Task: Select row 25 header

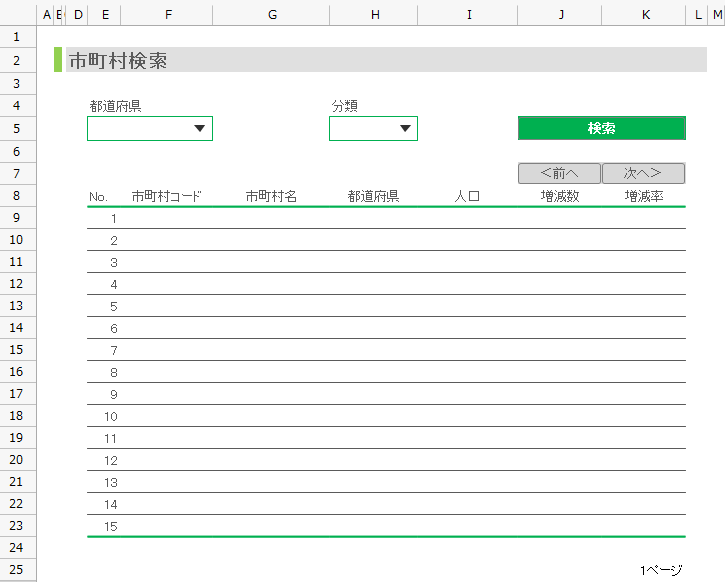Action: pos(17,569)
